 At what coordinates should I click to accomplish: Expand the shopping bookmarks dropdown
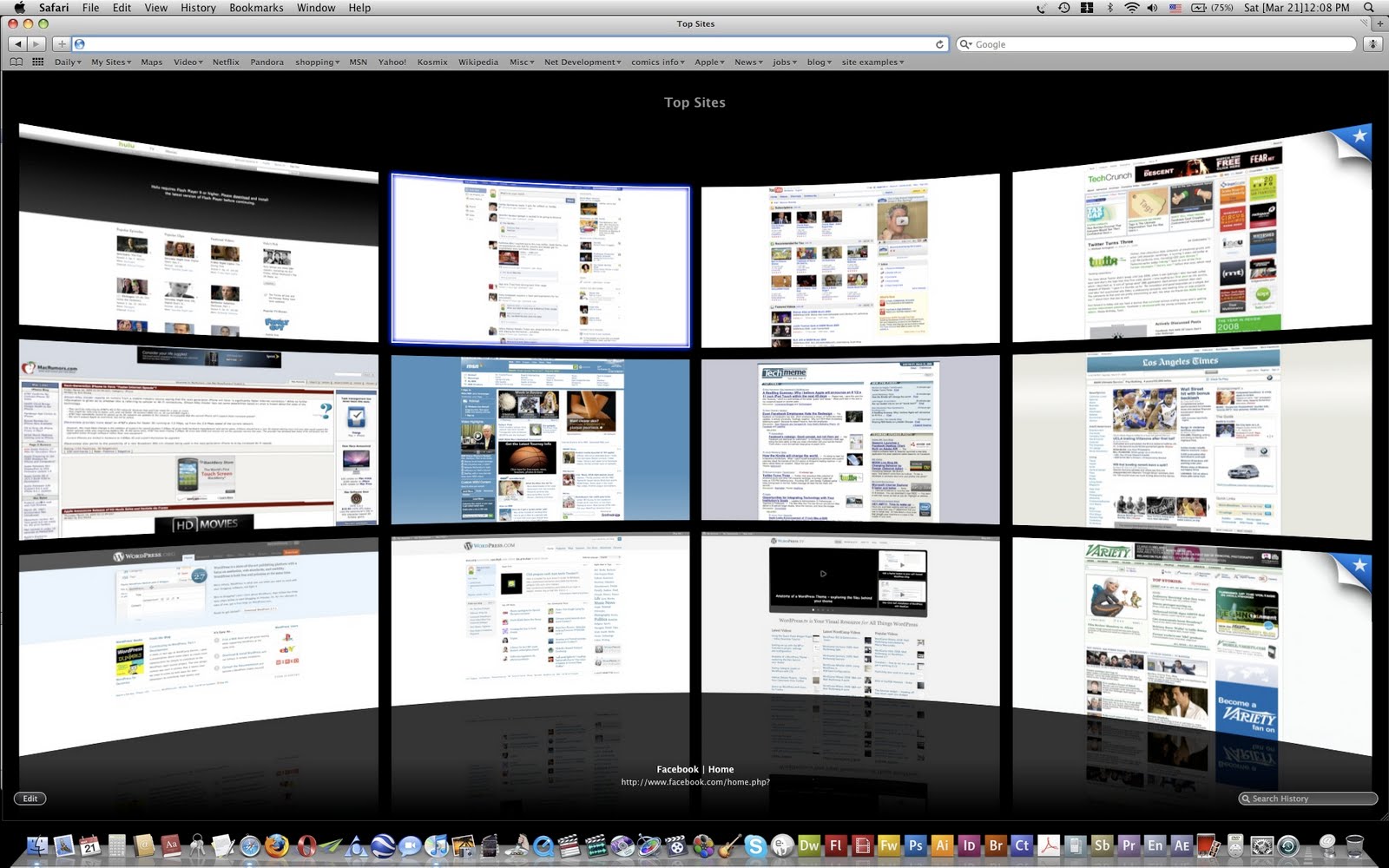(x=316, y=62)
